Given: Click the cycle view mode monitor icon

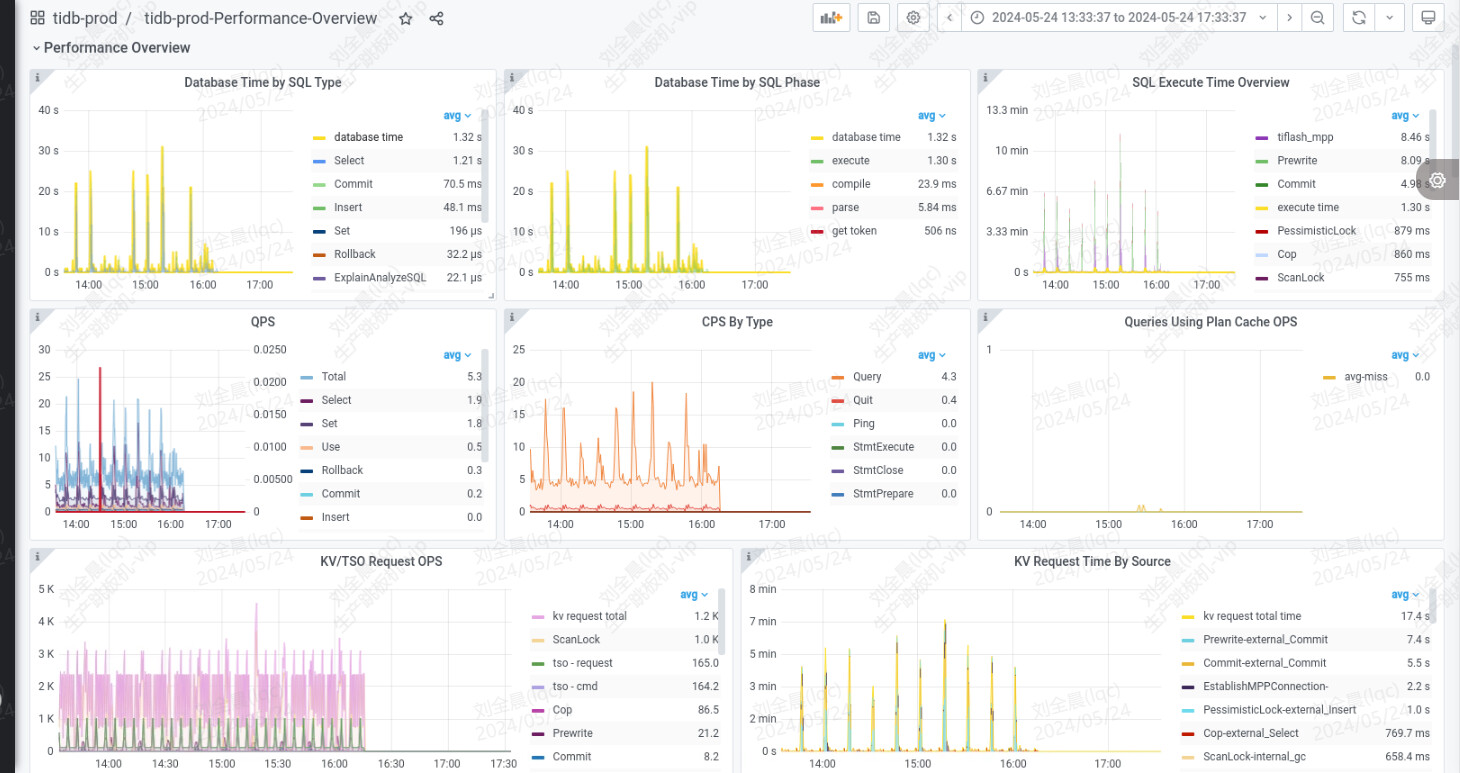Looking at the screenshot, I should pyautogui.click(x=1428, y=18).
